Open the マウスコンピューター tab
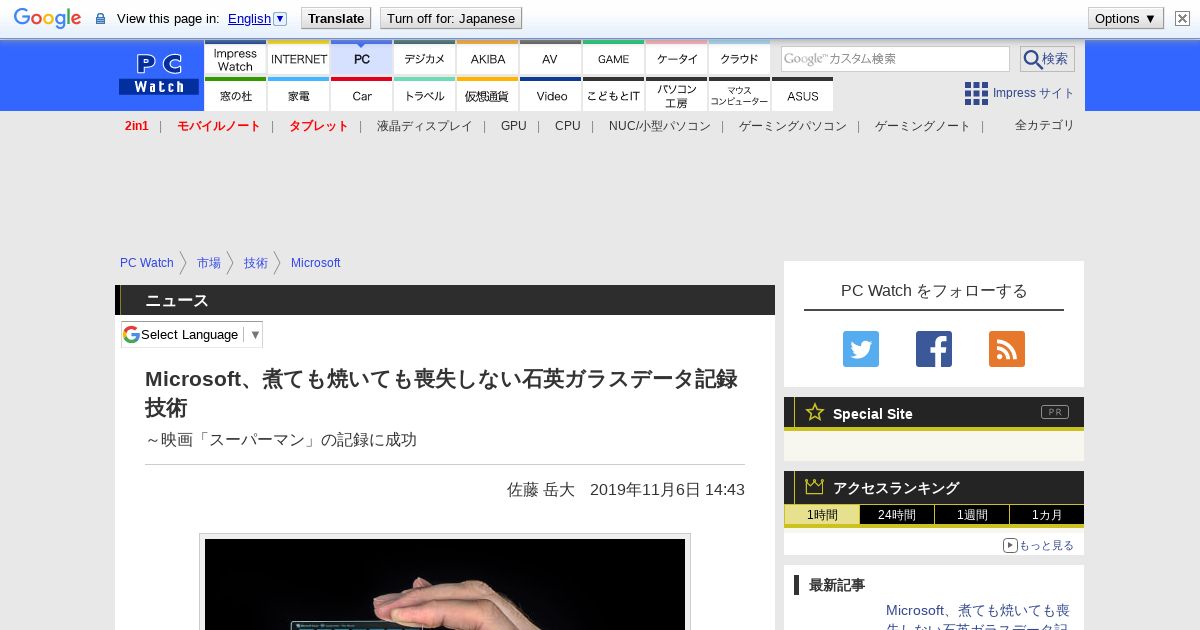1200x630 pixels. 740,95
